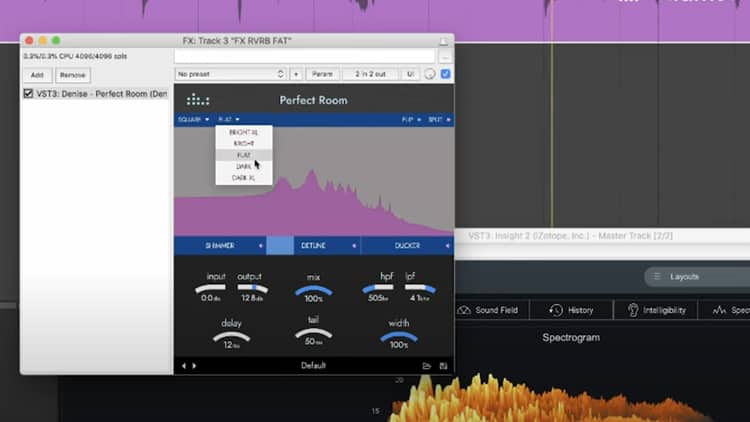Close the FLAT tone dropdown in blue bar
The height and width of the screenshot is (422, 750).
(x=229, y=119)
